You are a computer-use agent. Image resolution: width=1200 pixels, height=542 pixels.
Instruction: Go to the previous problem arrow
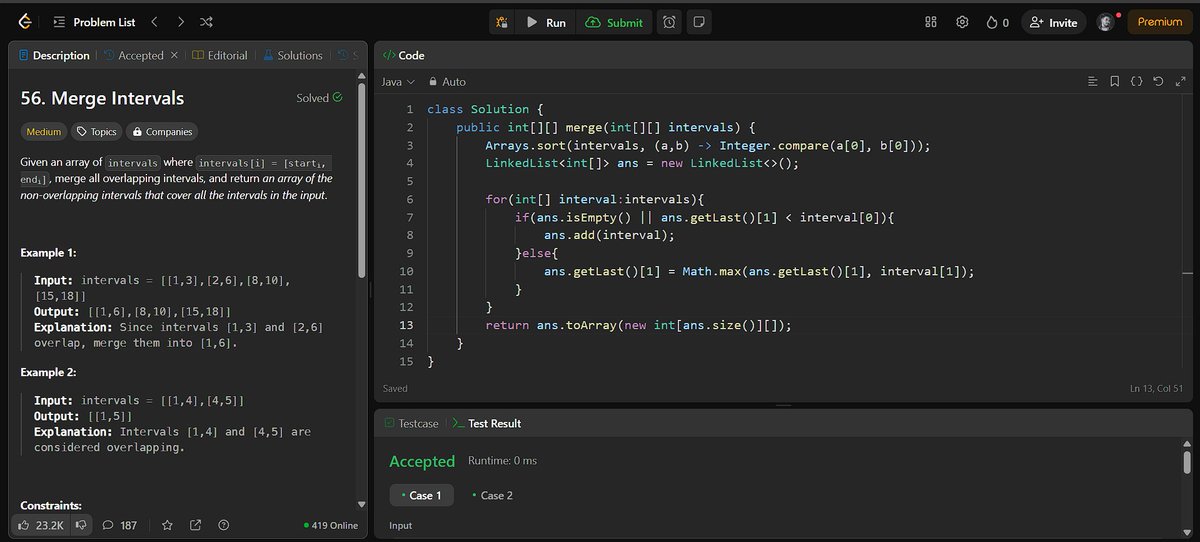[154, 22]
